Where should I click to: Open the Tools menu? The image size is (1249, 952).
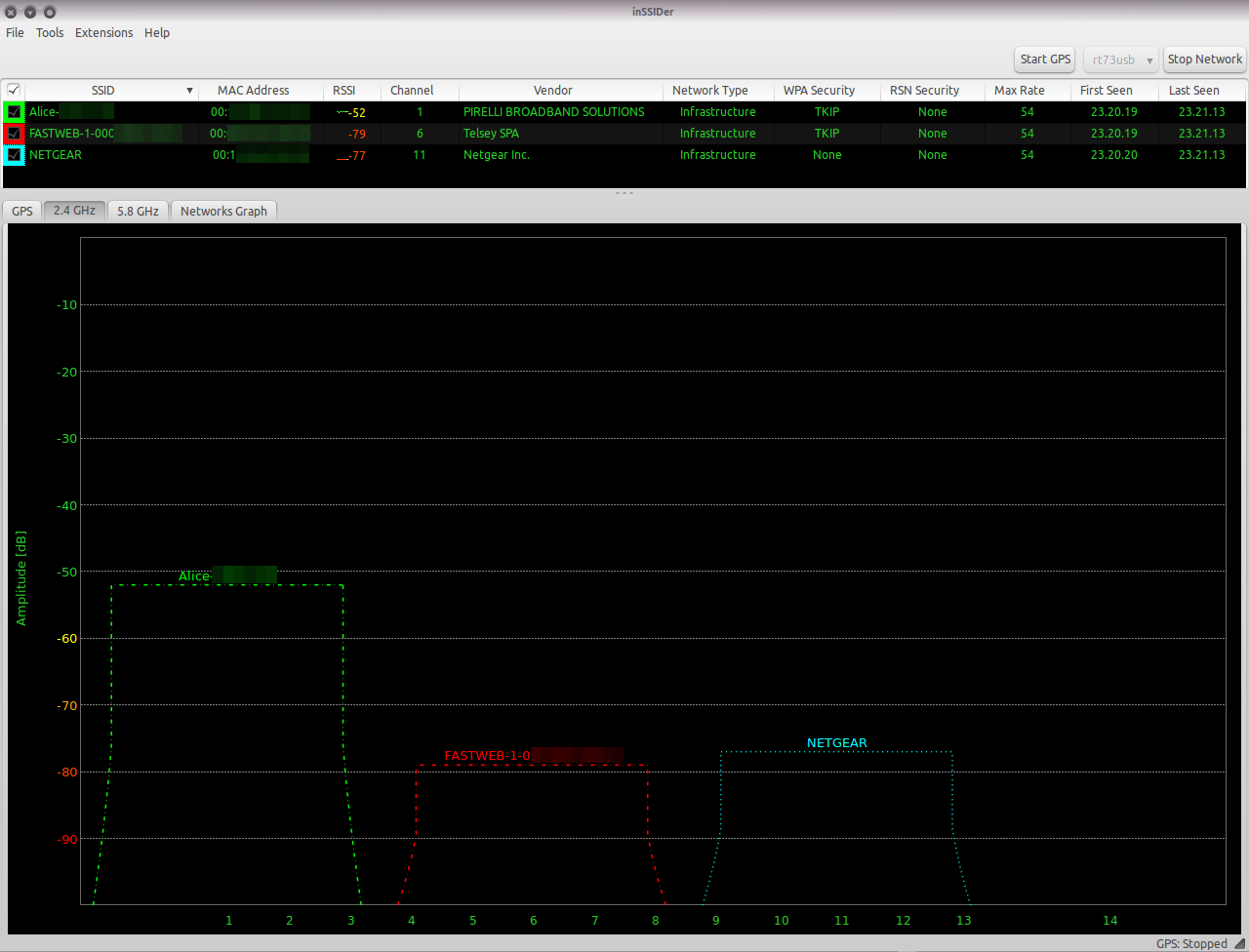click(50, 32)
